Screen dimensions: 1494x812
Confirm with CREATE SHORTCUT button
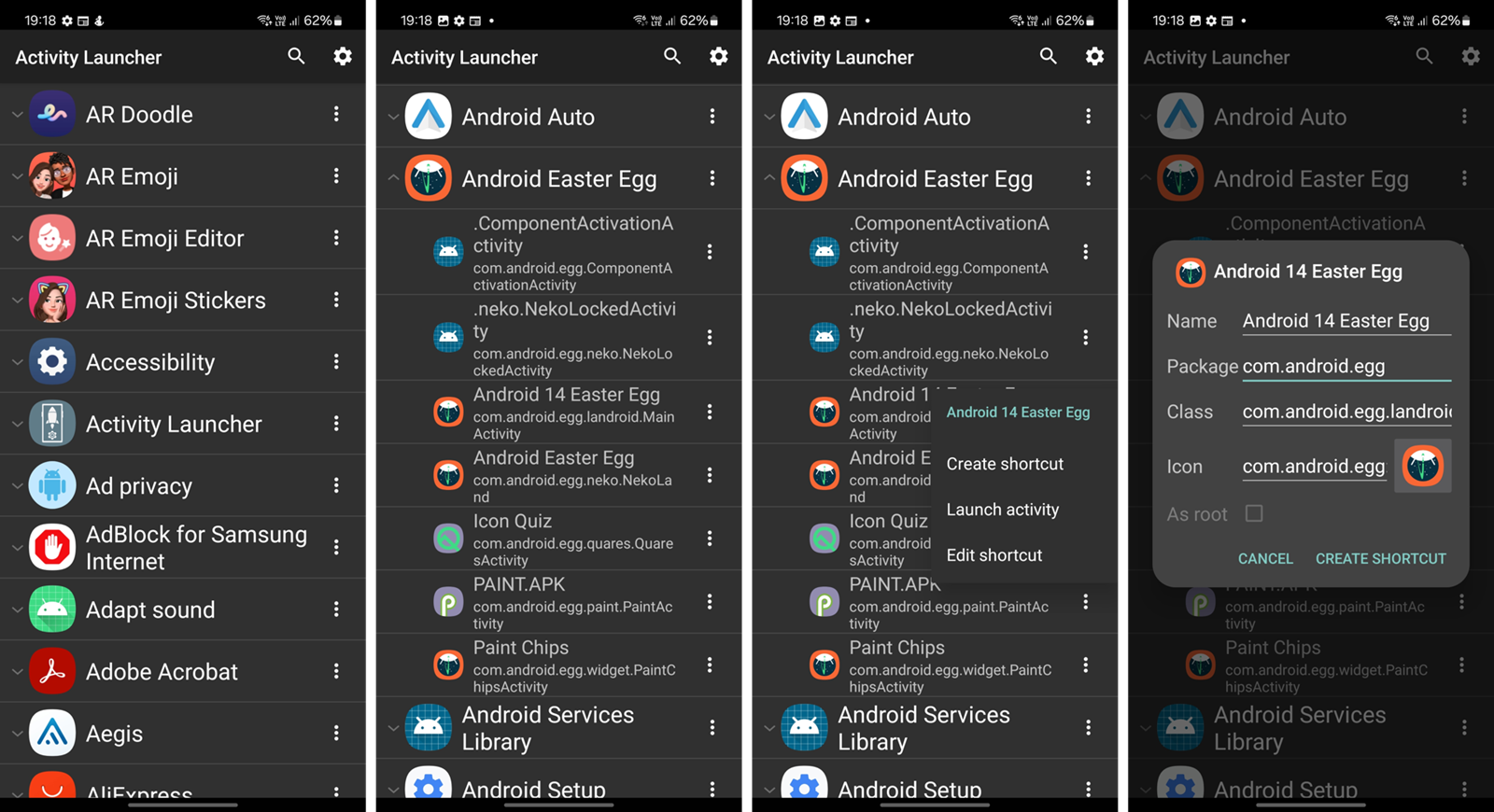[1380, 558]
